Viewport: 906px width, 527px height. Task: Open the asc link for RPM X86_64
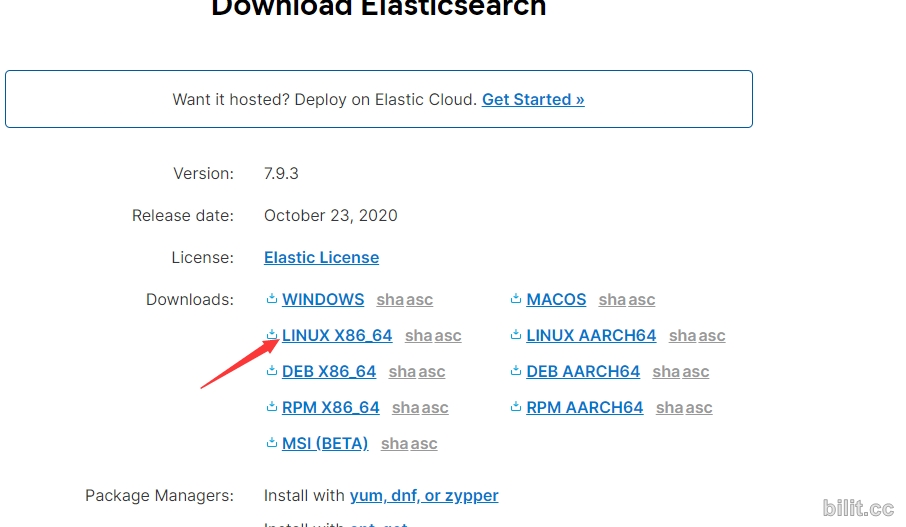click(435, 407)
